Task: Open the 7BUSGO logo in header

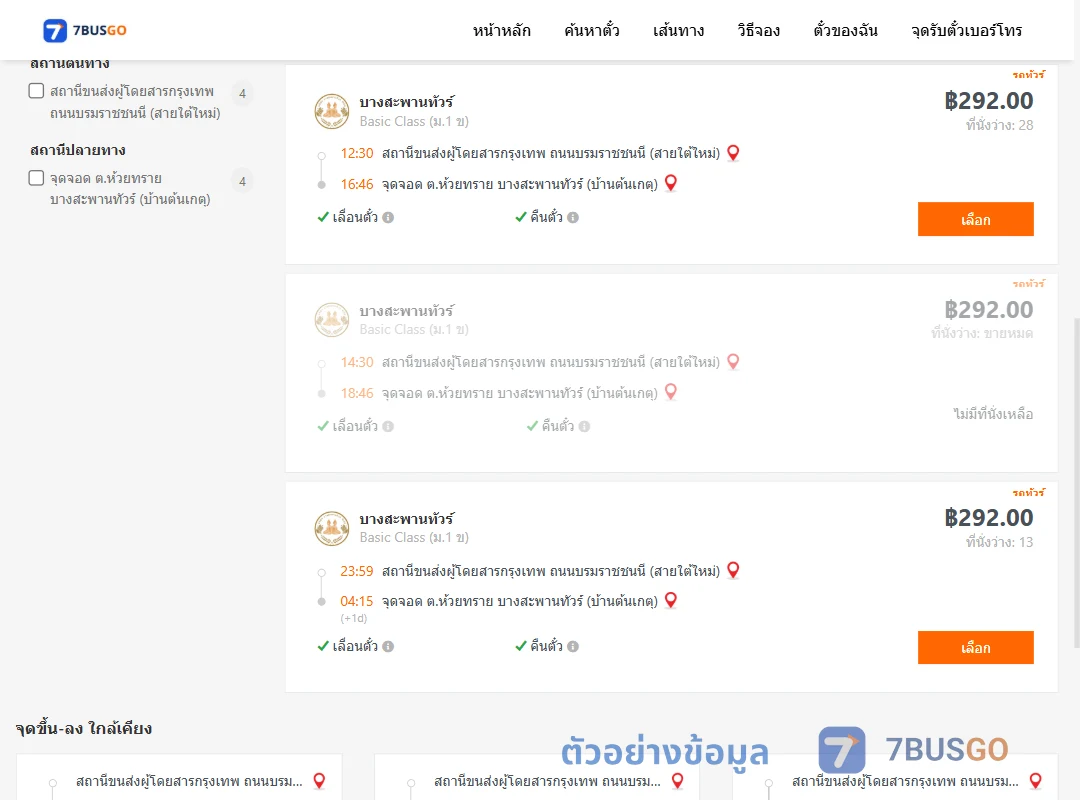Action: coord(85,30)
